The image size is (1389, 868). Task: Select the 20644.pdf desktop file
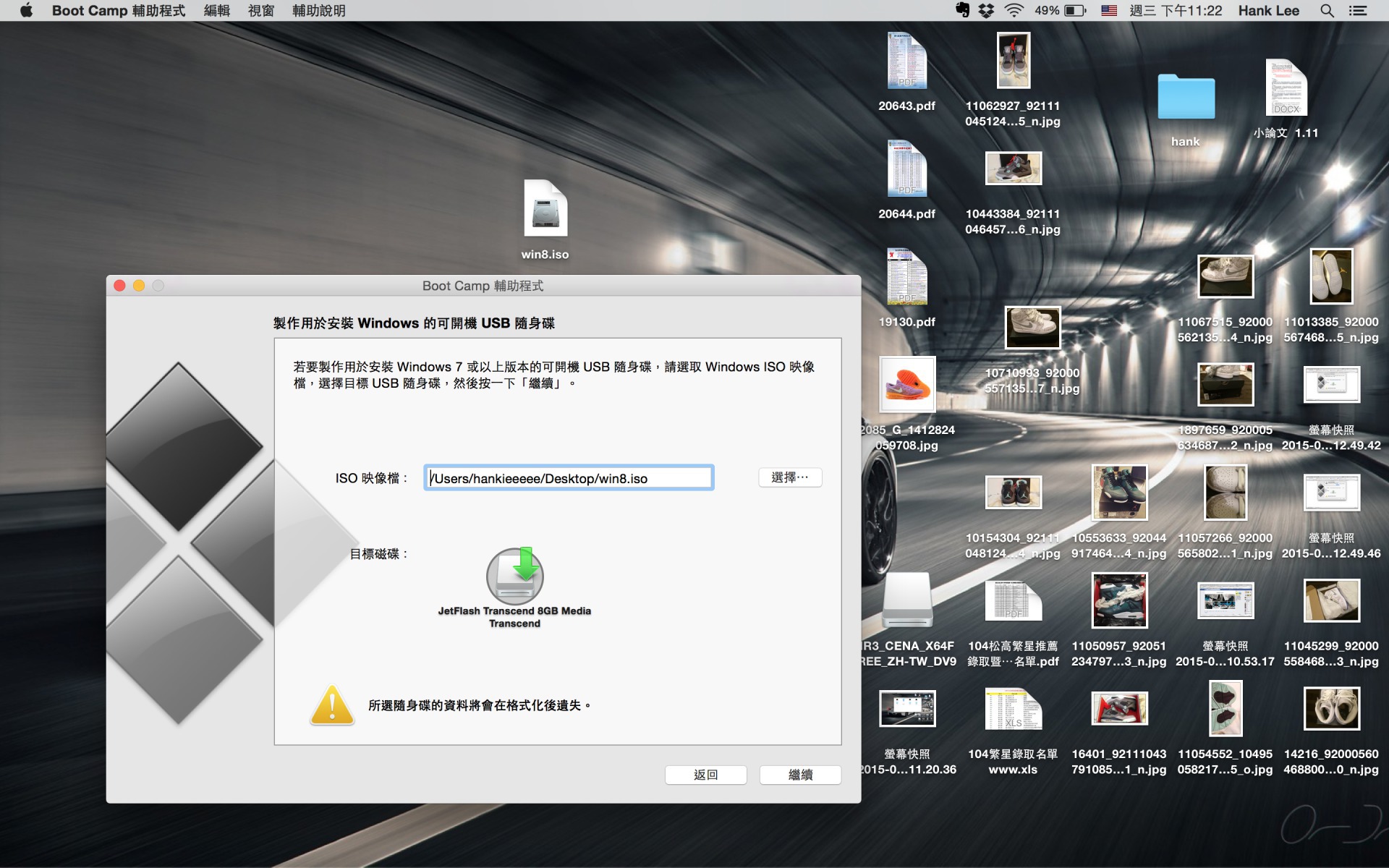[907, 169]
